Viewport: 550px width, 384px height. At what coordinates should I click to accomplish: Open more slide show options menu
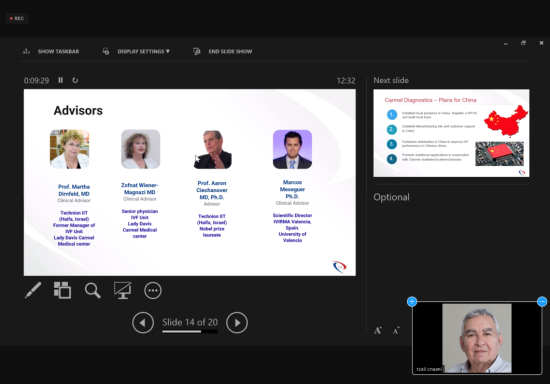153,290
